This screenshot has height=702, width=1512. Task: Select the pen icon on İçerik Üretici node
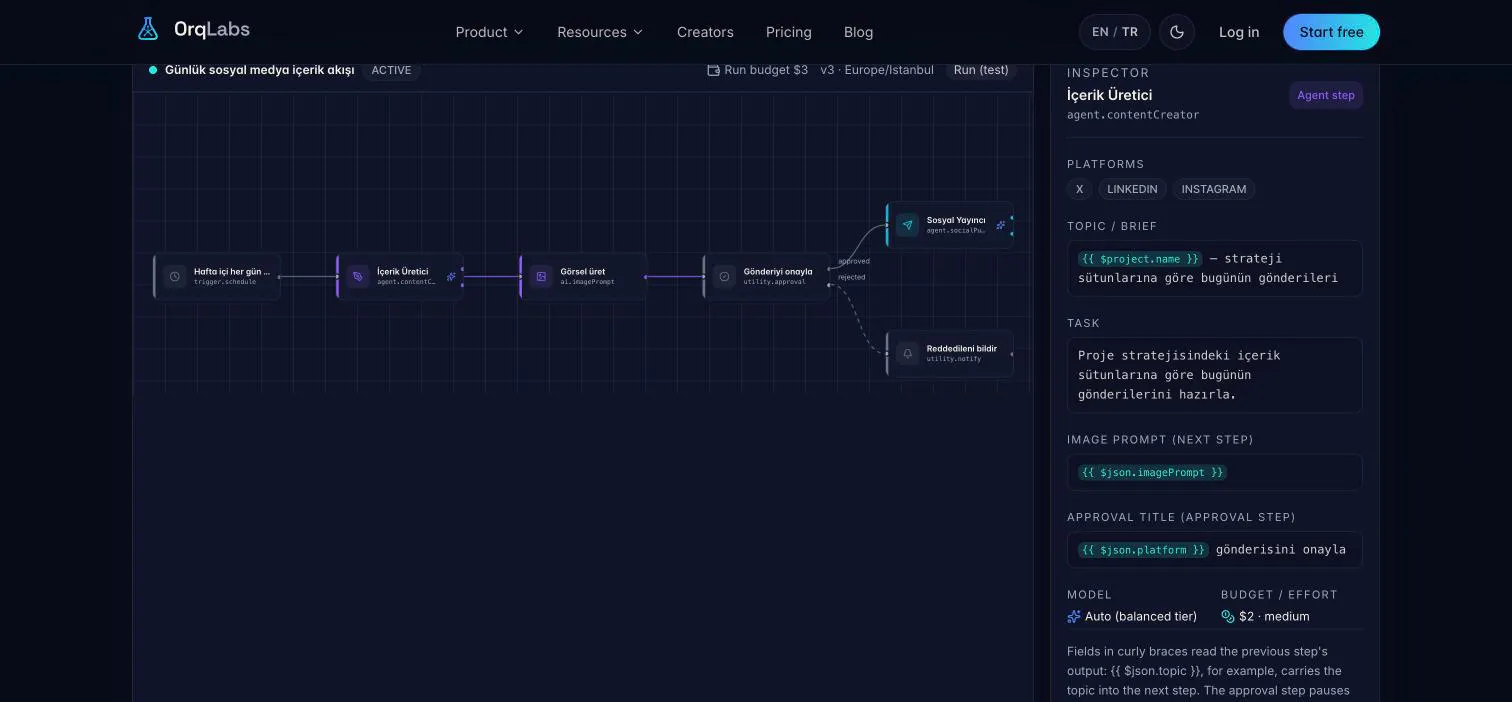[x=358, y=276]
